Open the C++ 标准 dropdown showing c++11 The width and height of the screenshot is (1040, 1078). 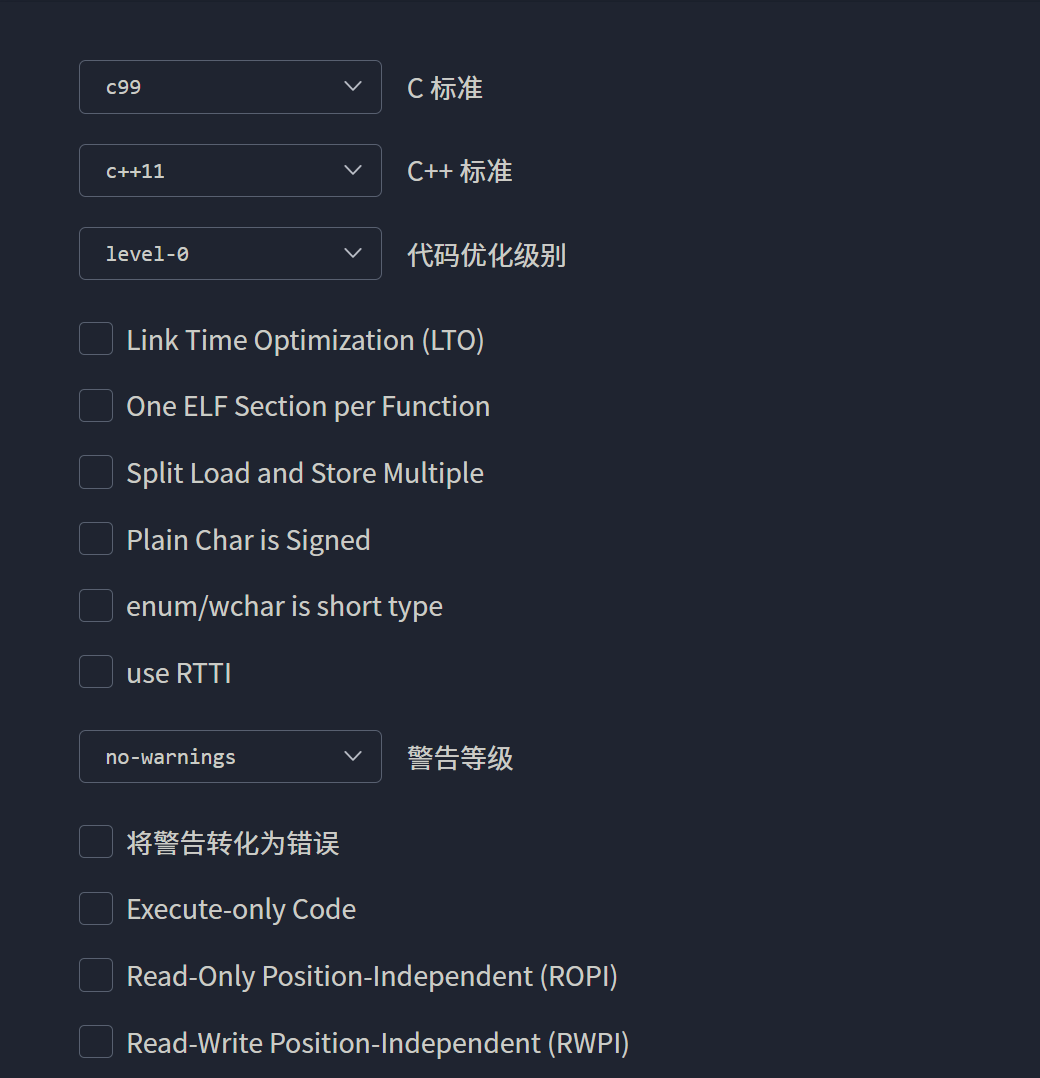(x=229, y=171)
